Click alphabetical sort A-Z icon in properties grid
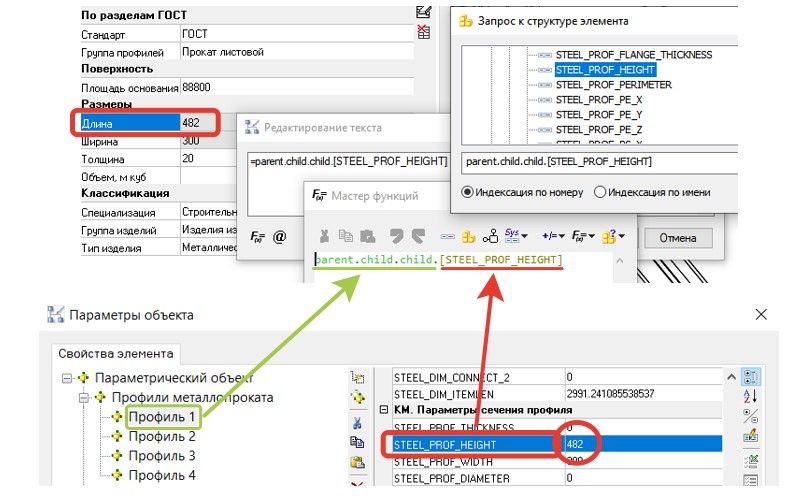This screenshot has height=498, width=795. [x=750, y=397]
